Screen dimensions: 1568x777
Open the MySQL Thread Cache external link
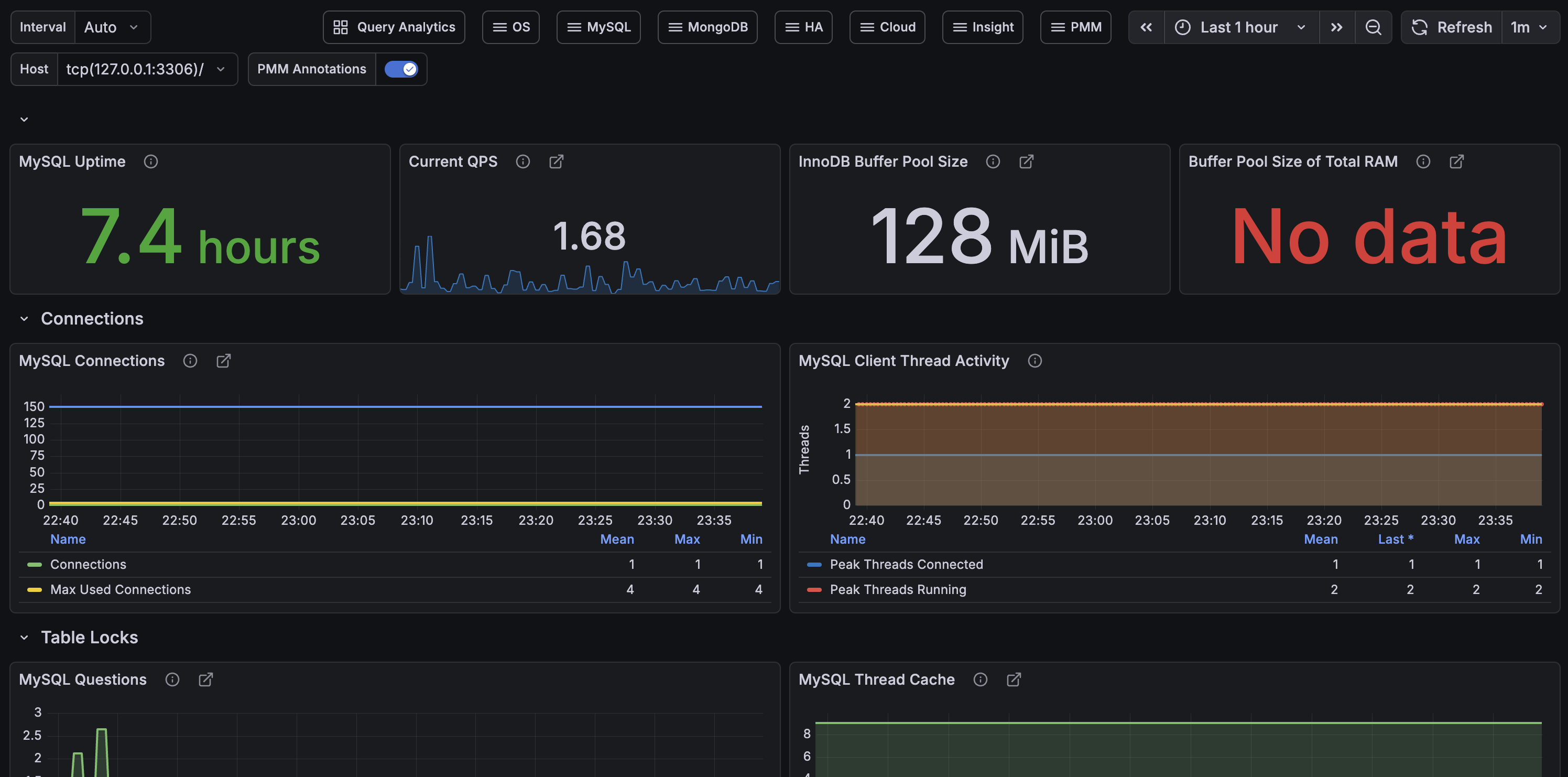(1014, 679)
